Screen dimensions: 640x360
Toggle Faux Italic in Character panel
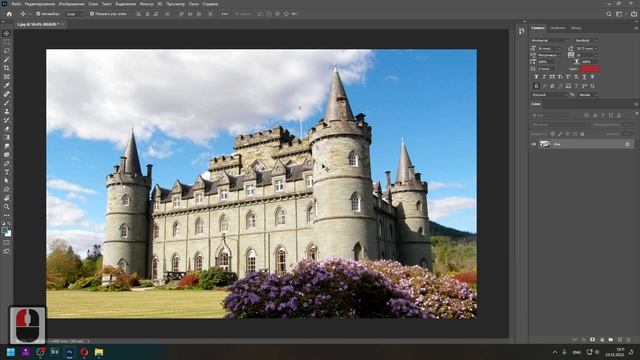point(544,77)
